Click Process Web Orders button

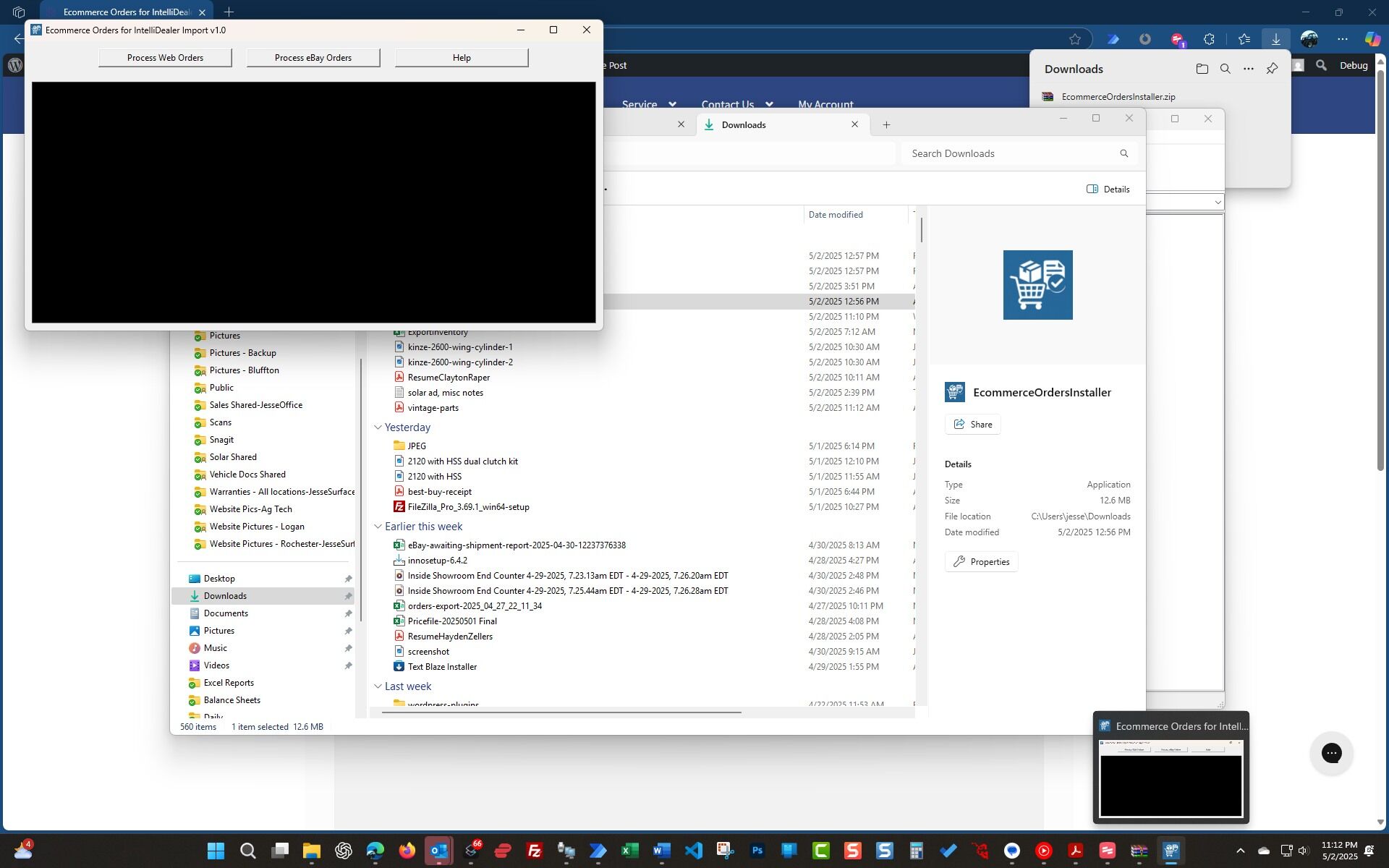[165, 58]
